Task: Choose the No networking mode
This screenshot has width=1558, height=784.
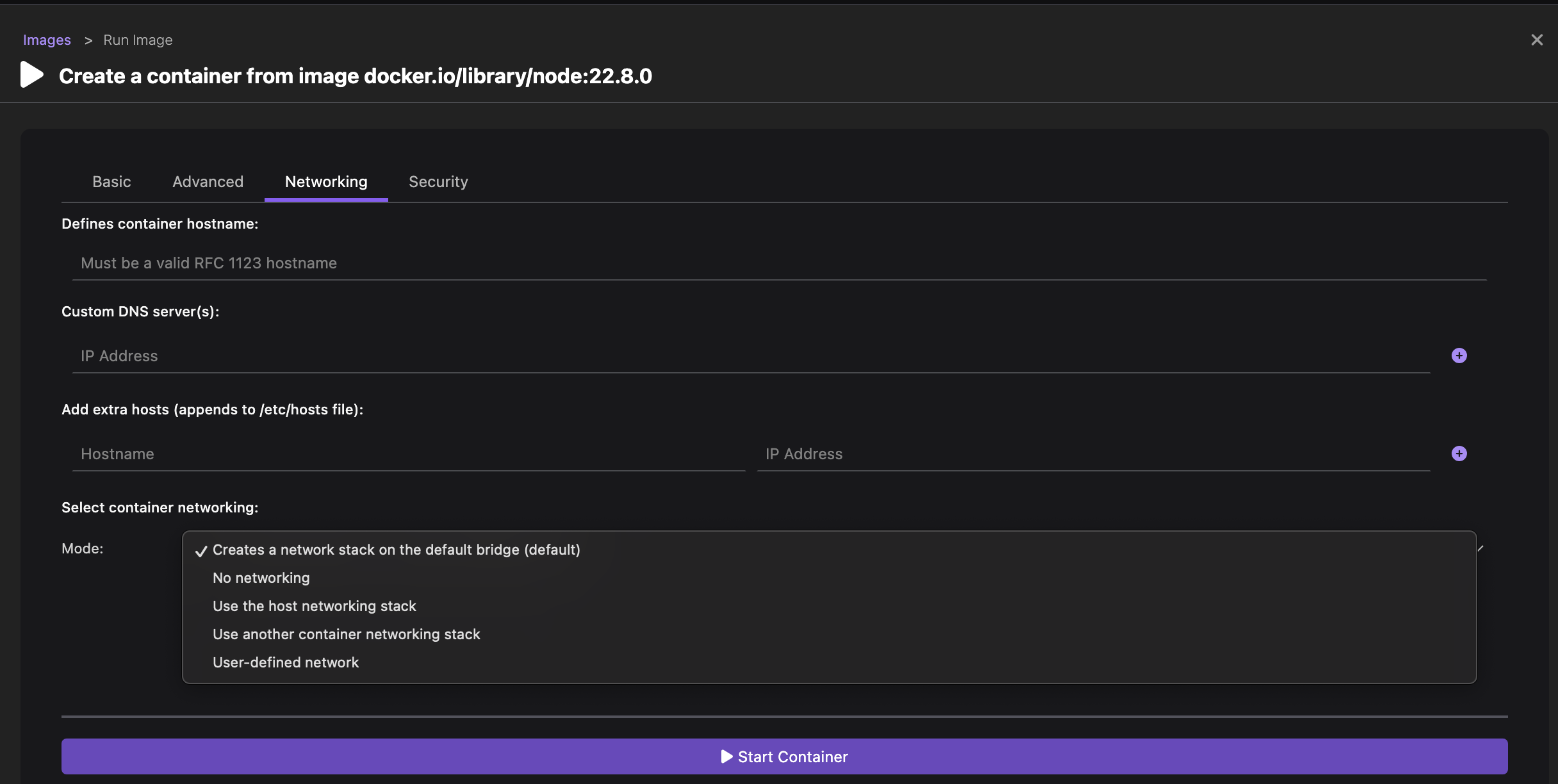Action: tap(261, 578)
